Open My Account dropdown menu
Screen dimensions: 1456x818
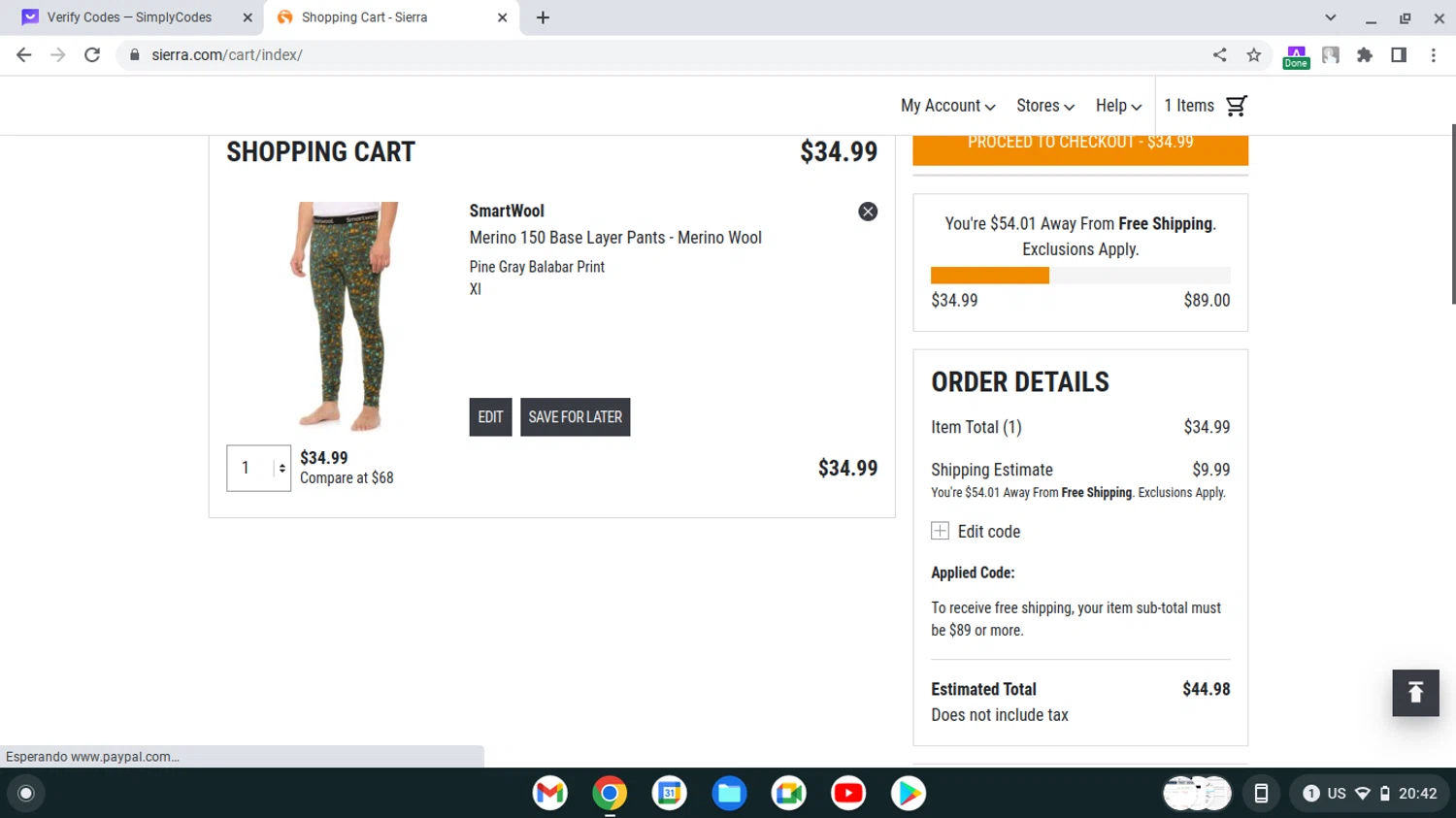(947, 106)
